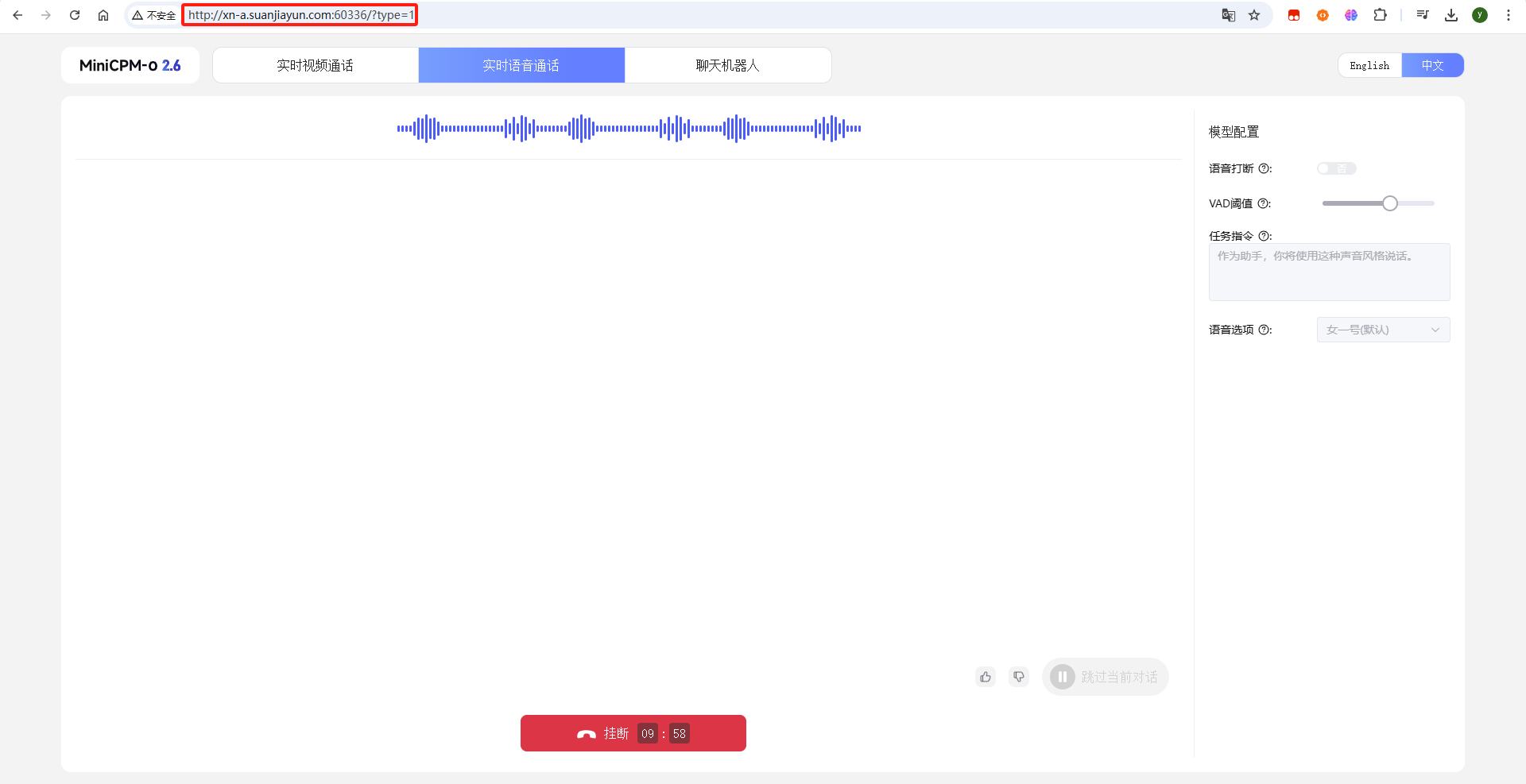Click the help icon next to VAD阈值

coord(1263,203)
